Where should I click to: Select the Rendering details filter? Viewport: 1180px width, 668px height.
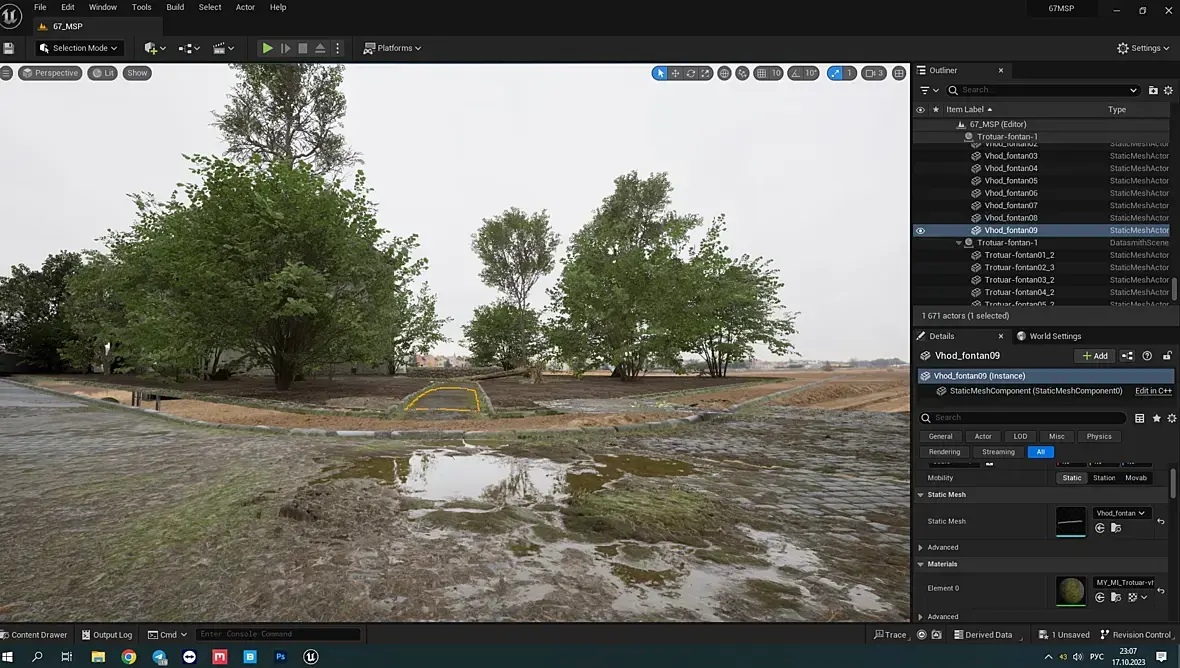point(944,452)
